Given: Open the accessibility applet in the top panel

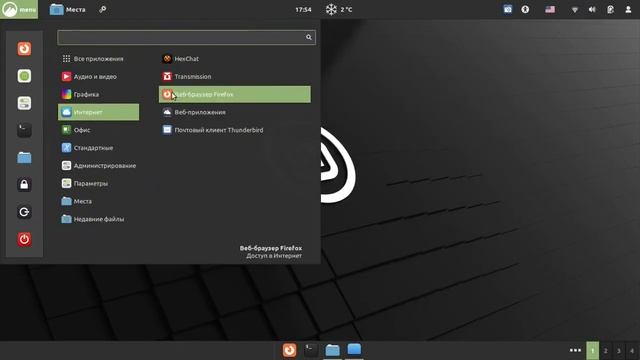Looking at the screenshot, I should [525, 9].
